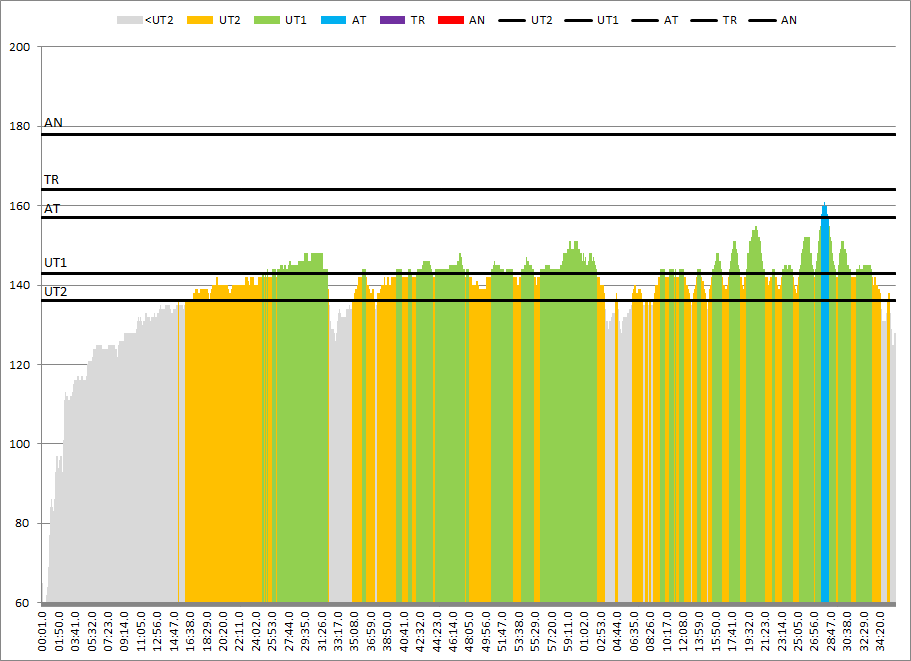911x661 pixels.
Task: Click the 34:20.0 time label on the horizontal axis
Action: (880, 630)
